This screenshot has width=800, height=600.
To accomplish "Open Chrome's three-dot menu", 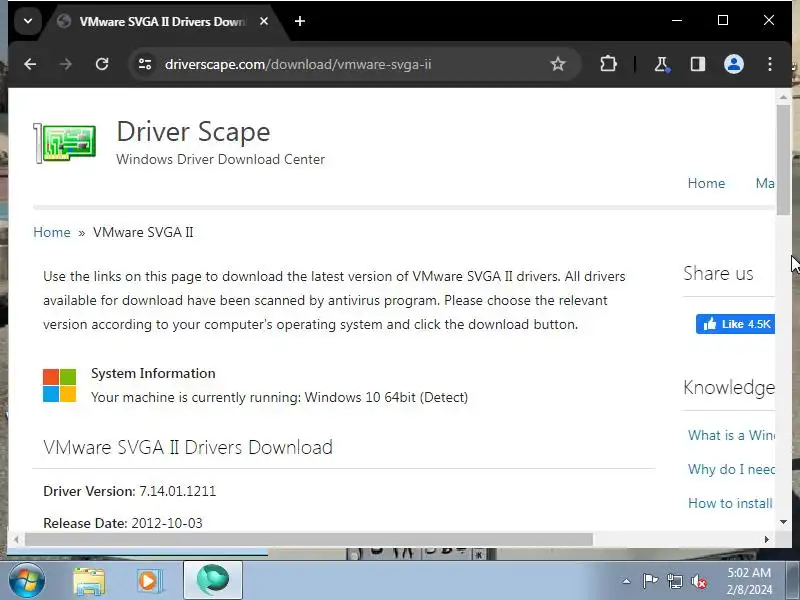I will (769, 64).
